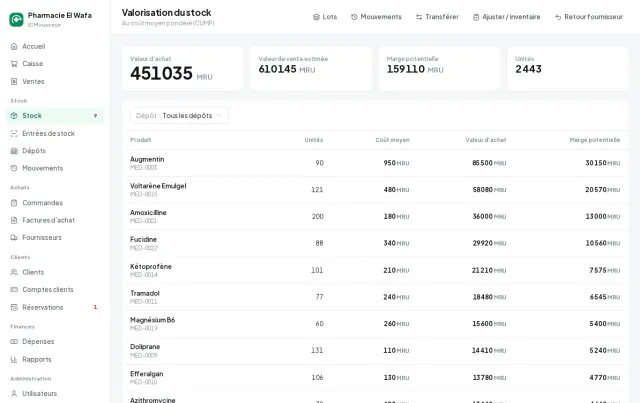
Task: Click the Commandes clipboard icon
Action: tap(14, 203)
